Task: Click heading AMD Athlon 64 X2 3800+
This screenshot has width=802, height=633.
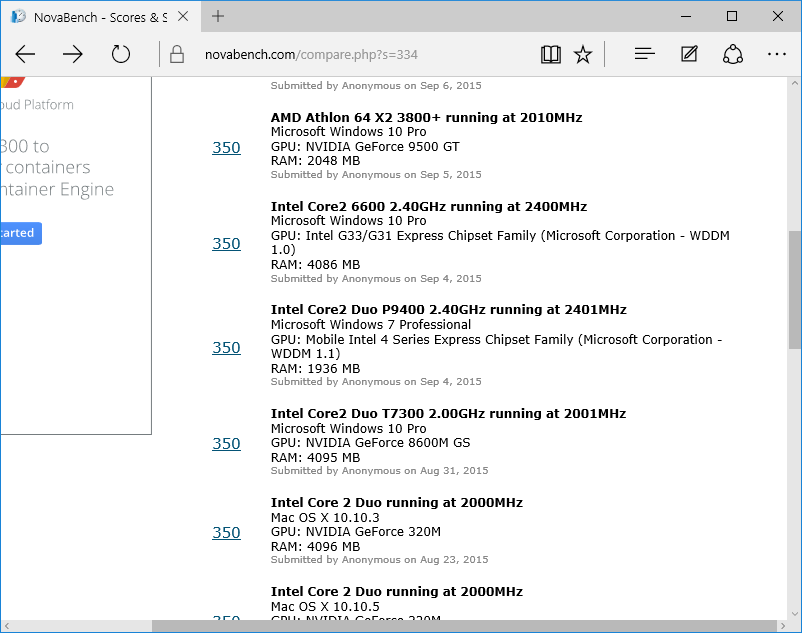Action: (x=426, y=118)
